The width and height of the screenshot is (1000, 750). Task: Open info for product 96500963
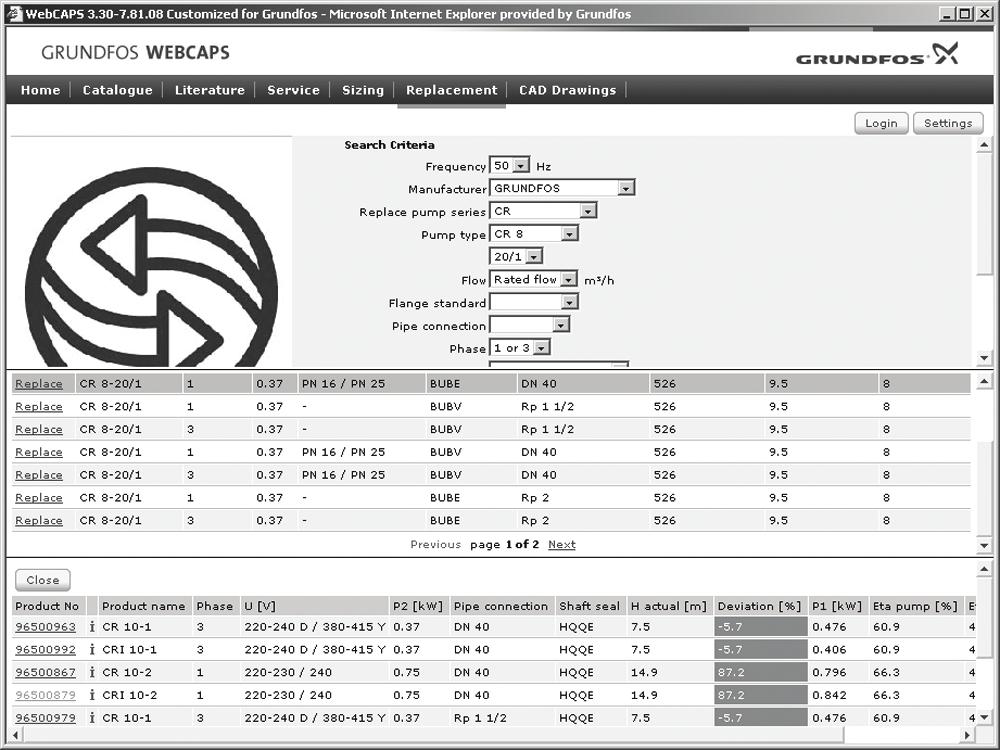(x=92, y=627)
